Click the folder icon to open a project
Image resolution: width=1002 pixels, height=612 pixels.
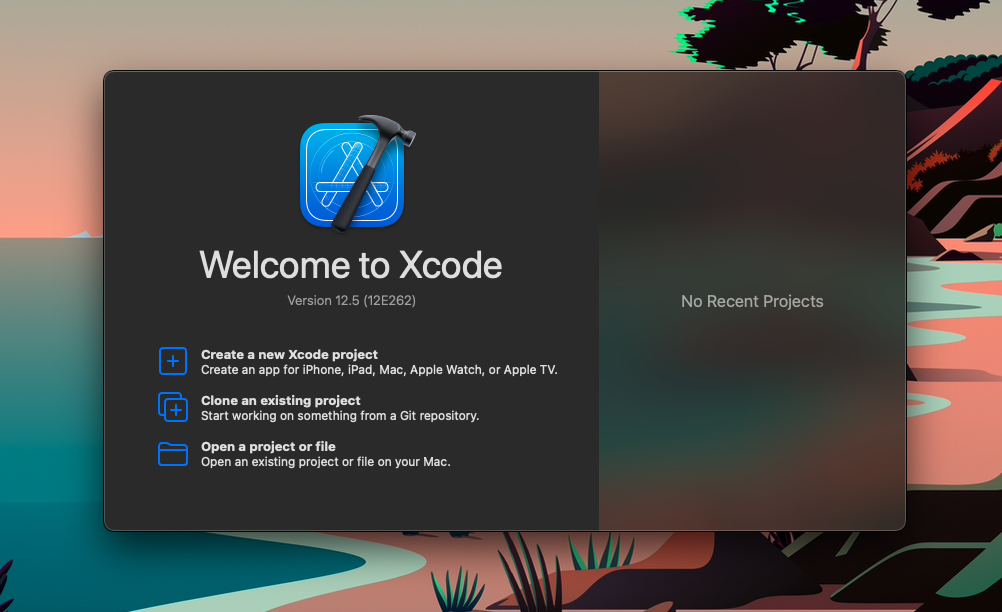coord(173,454)
